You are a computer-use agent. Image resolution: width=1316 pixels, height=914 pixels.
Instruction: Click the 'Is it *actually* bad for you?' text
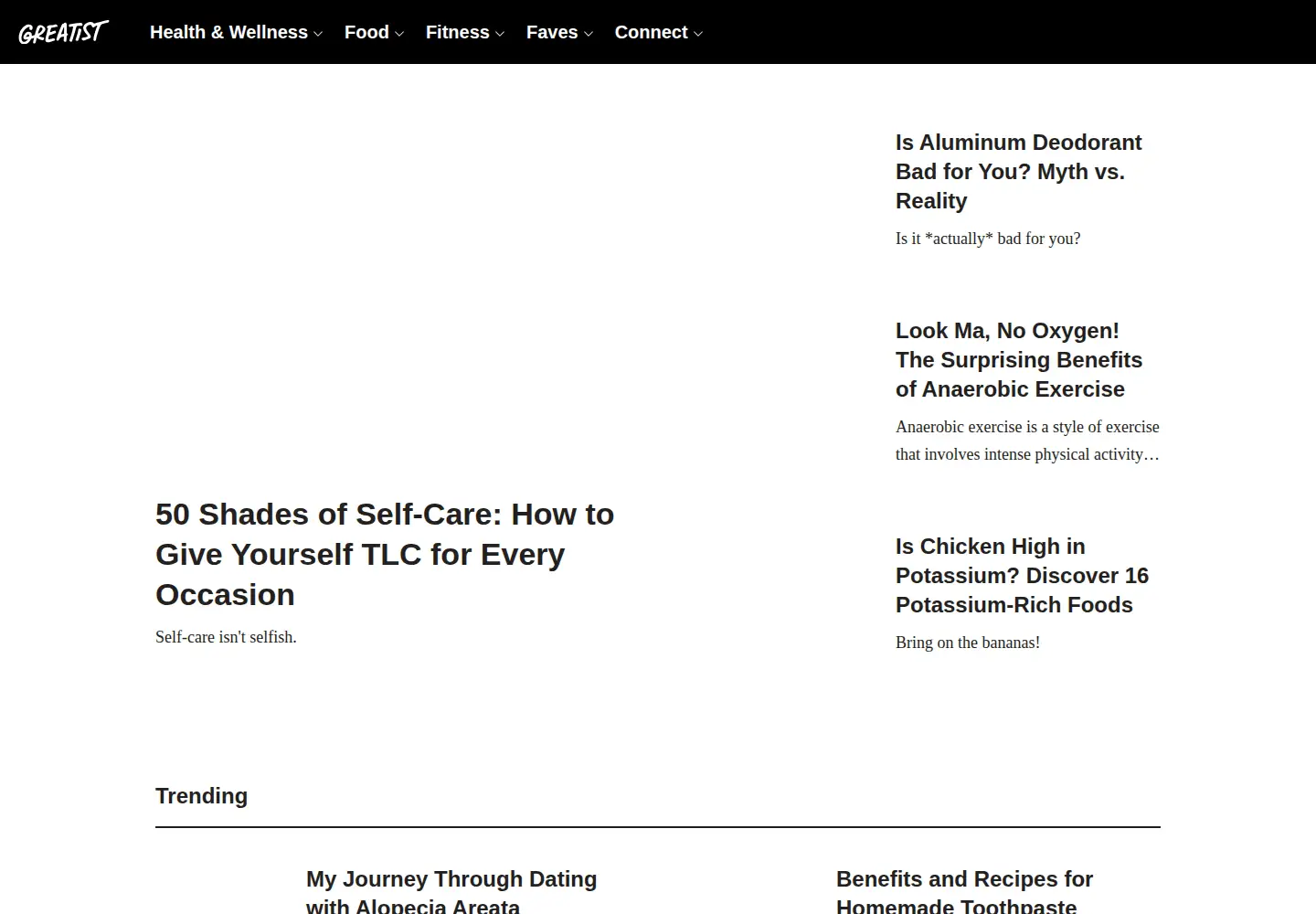[988, 239]
